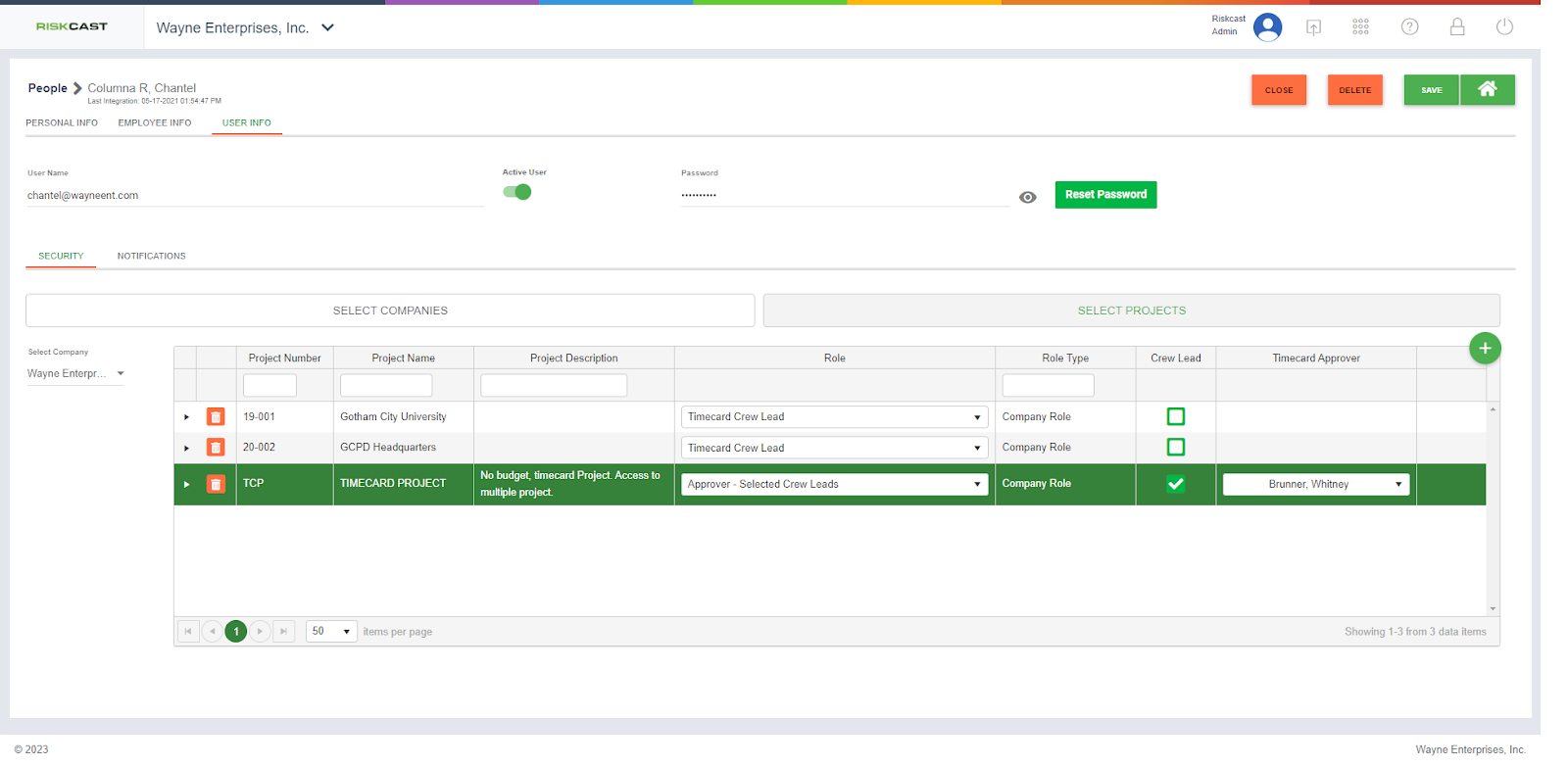The width and height of the screenshot is (1568, 766).
Task: Click the Role Type filter field
Action: point(1048,385)
